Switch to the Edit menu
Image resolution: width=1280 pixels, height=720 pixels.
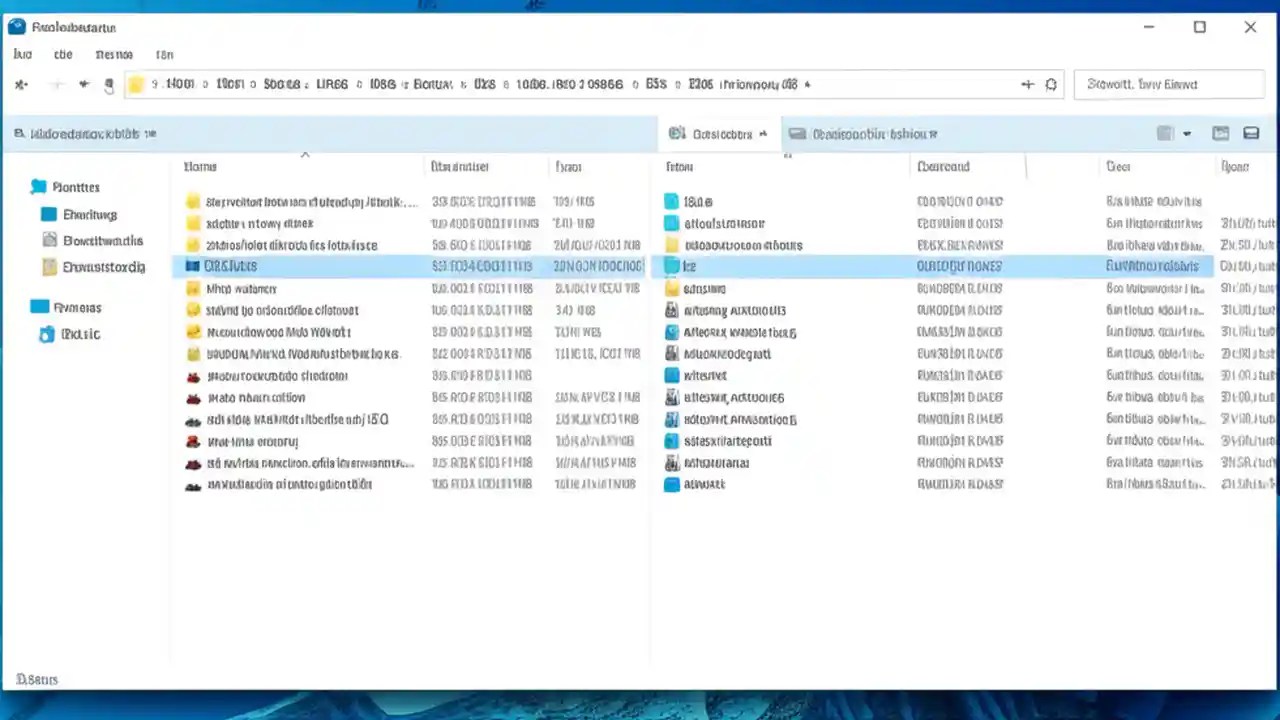tap(63, 54)
